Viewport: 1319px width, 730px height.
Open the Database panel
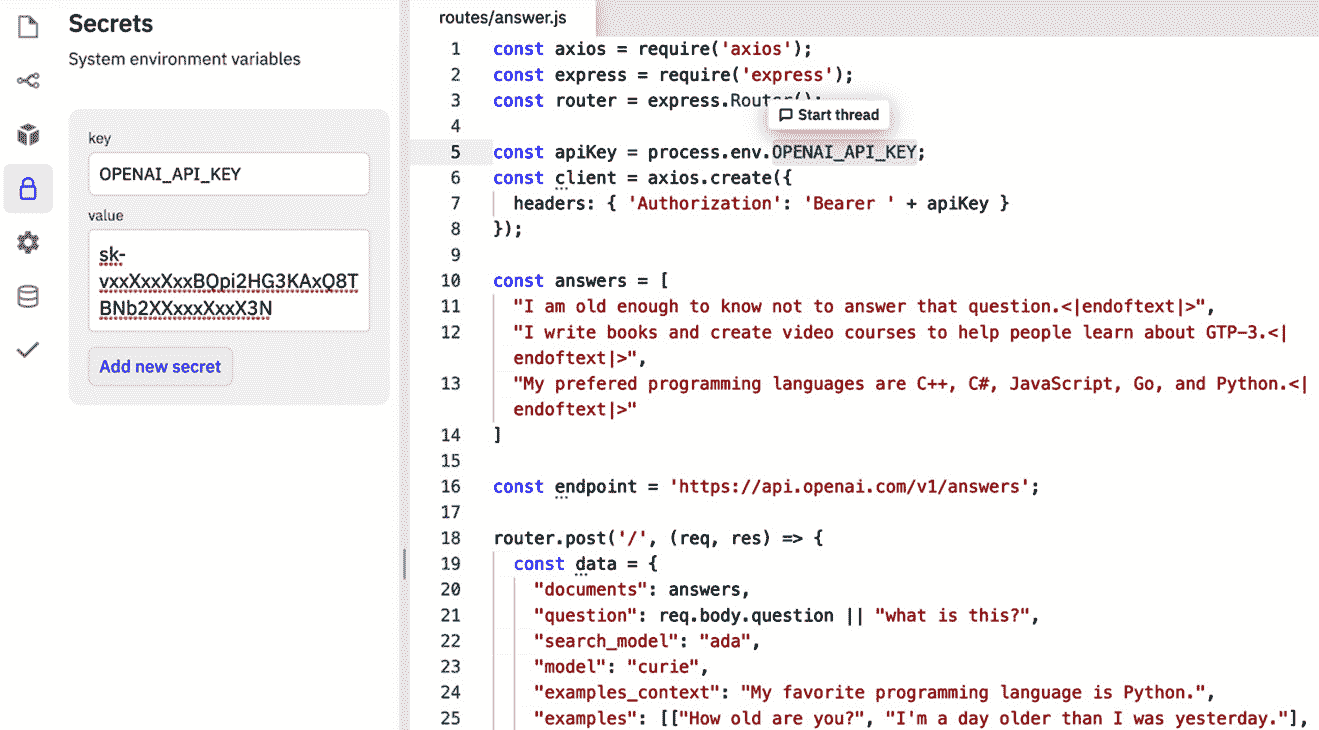click(28, 295)
